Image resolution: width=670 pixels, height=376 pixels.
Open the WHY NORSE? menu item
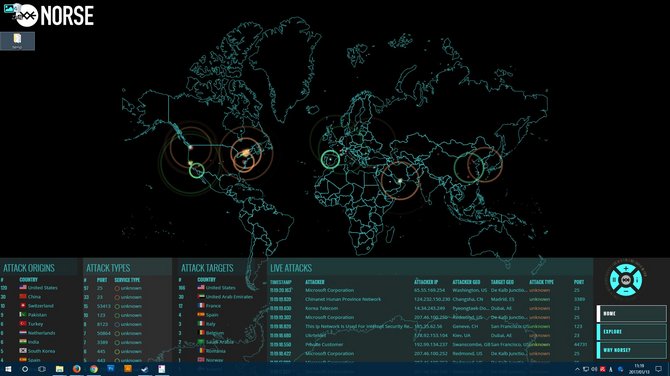coord(632,350)
